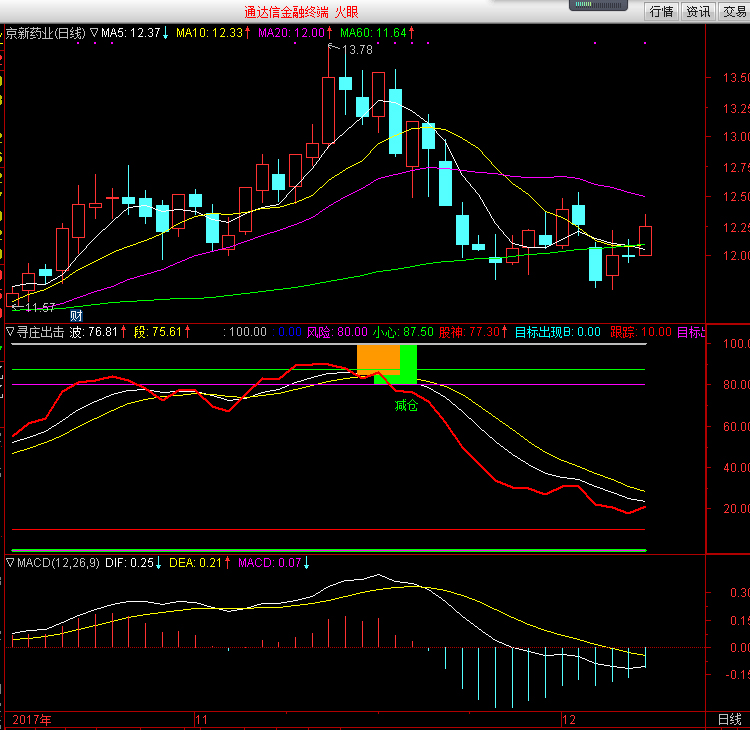
Task: Click the 目标出现B: 0.00 value
Action: pos(558,332)
